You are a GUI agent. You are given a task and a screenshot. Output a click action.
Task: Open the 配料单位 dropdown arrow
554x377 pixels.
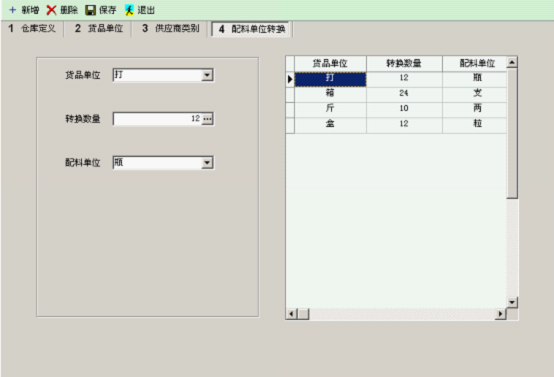click(x=207, y=163)
